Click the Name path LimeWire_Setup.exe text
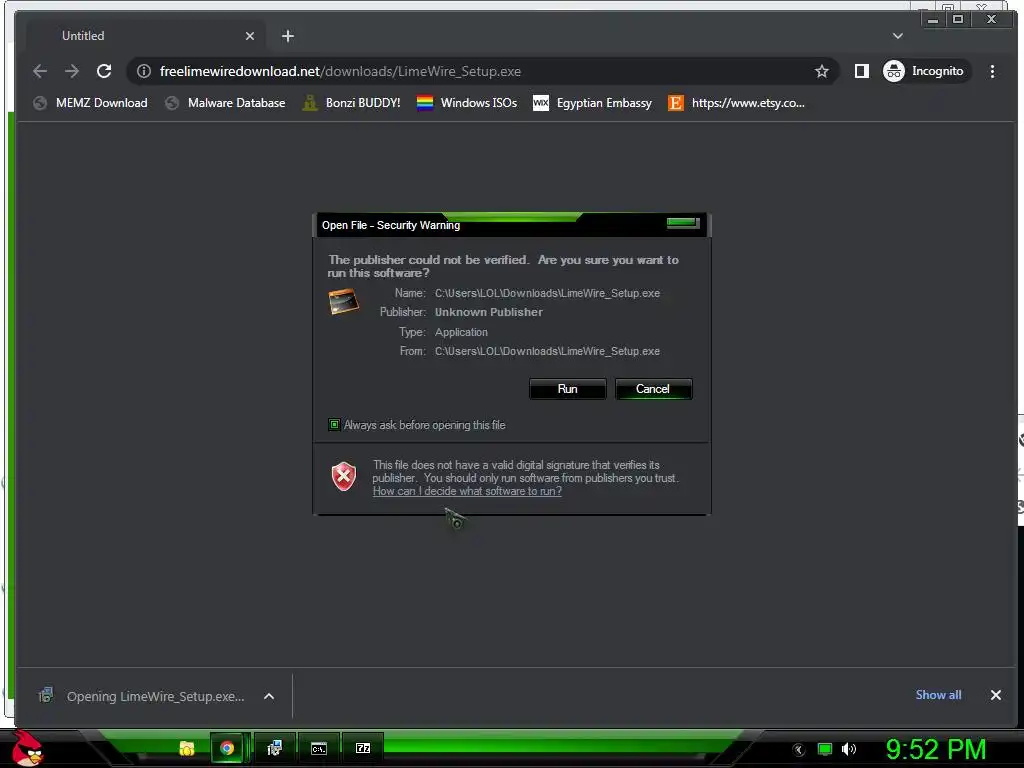Screen dimensions: 1024x768 (547, 293)
